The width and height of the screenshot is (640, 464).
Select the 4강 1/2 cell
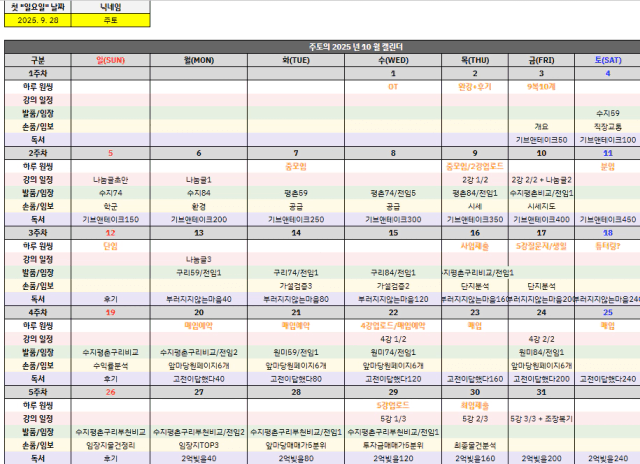[x=393, y=339]
